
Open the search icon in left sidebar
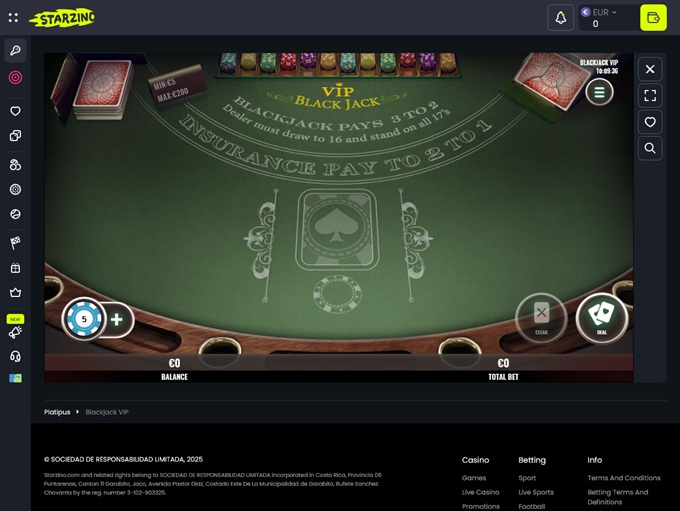pos(15,51)
